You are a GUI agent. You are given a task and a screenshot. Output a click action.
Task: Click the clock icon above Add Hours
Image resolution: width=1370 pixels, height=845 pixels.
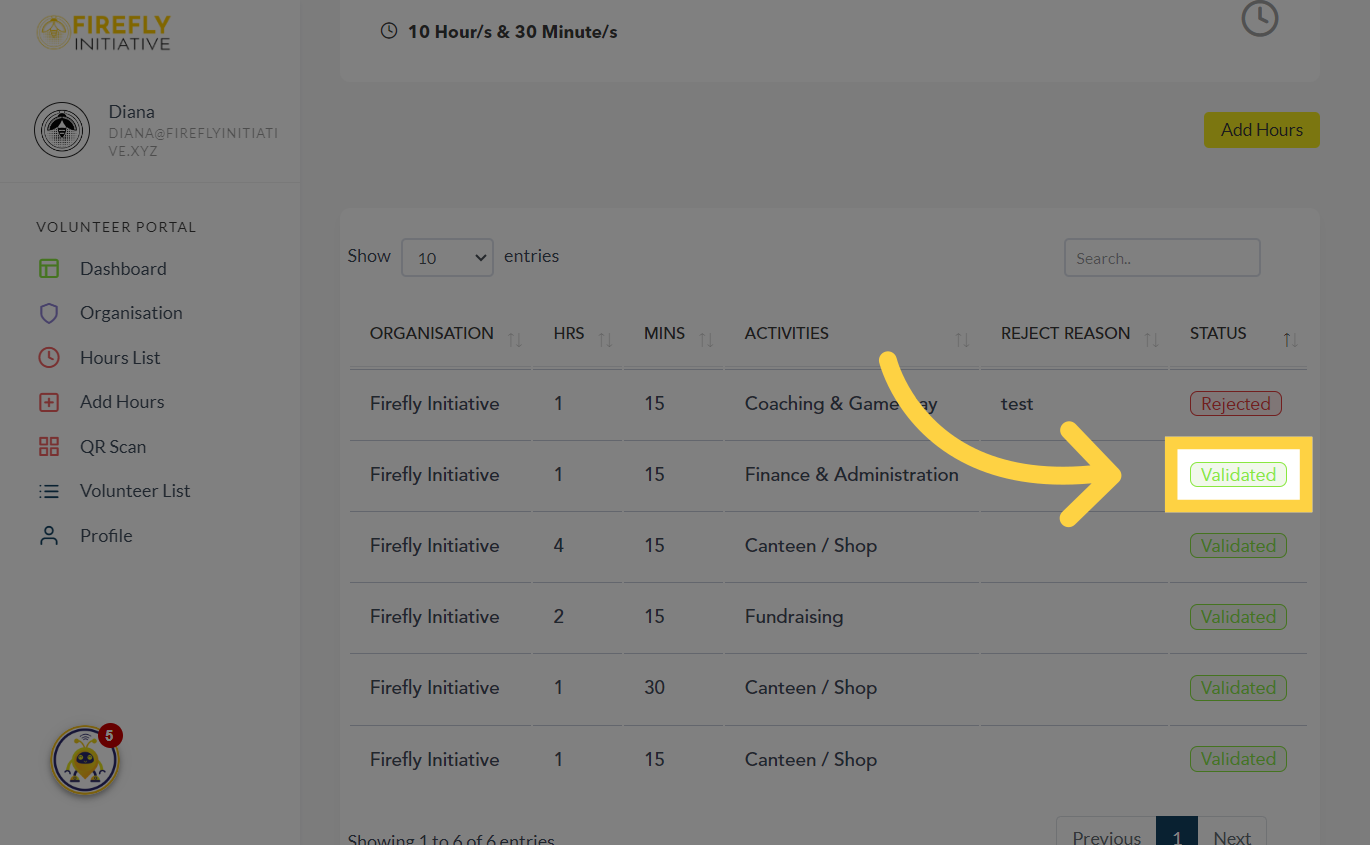point(1259,18)
